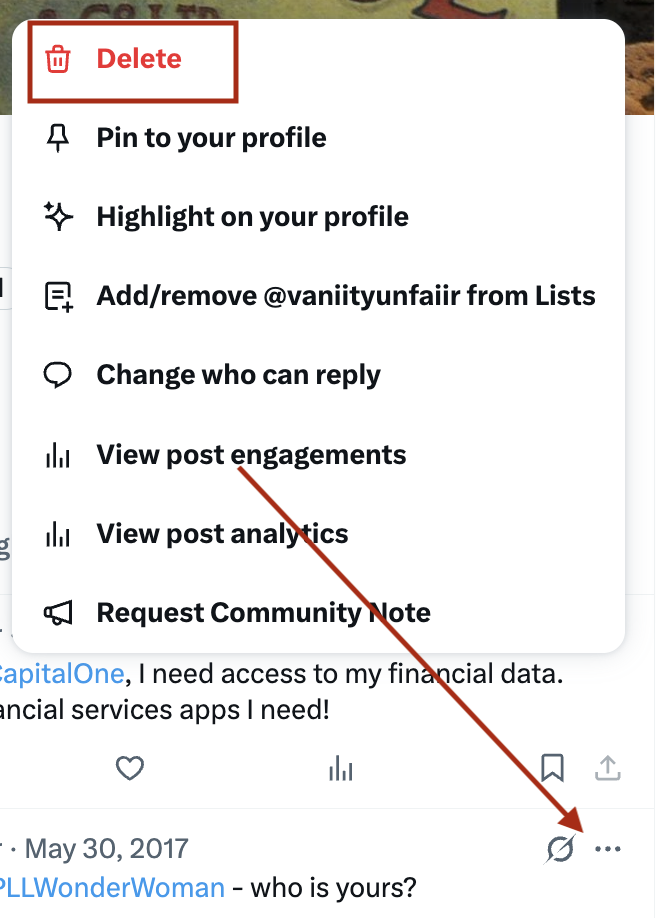
Task: Open the three-dots more menu
Action: tap(608, 848)
